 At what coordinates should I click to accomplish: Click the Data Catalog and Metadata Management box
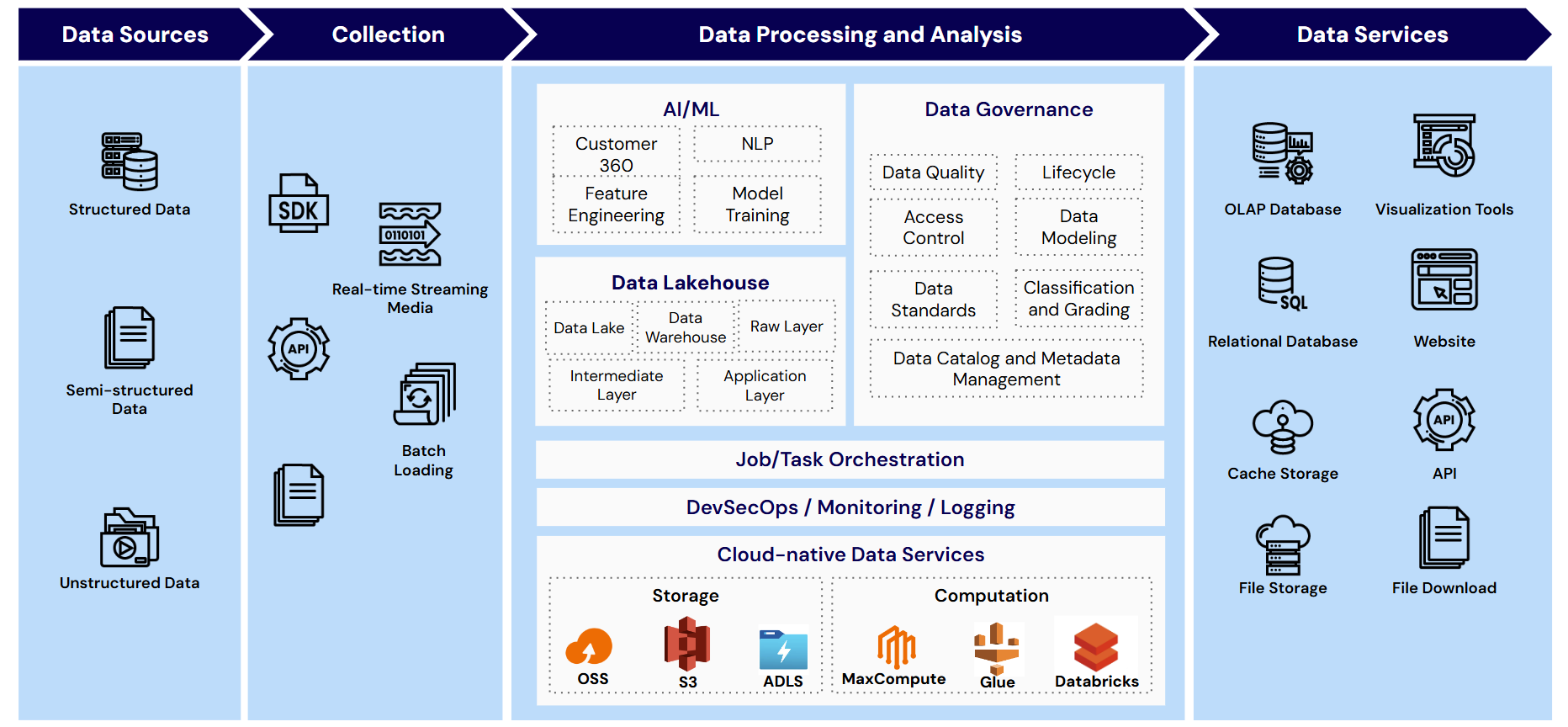coord(1006,369)
